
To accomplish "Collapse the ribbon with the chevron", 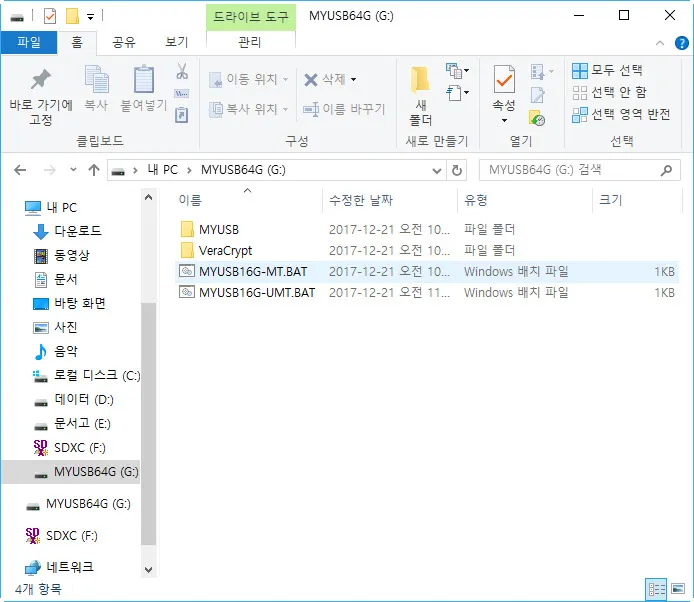I will pos(659,43).
